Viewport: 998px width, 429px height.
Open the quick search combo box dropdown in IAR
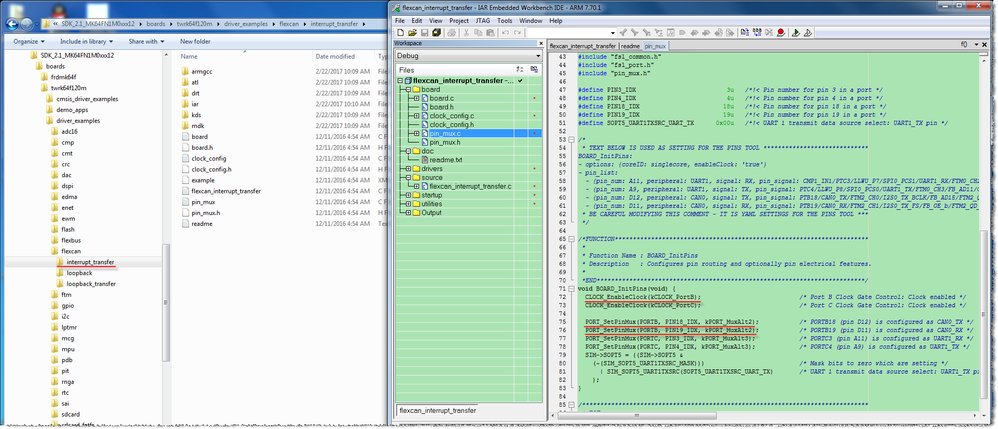click(x=613, y=32)
